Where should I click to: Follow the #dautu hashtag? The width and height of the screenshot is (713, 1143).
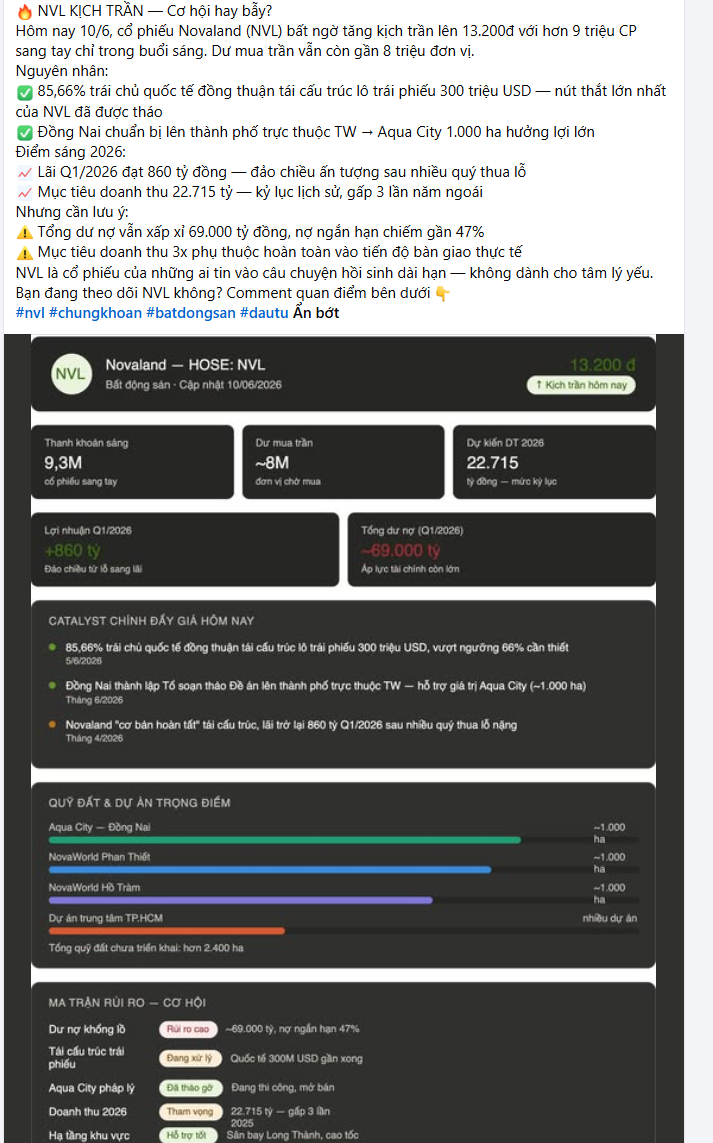264,313
